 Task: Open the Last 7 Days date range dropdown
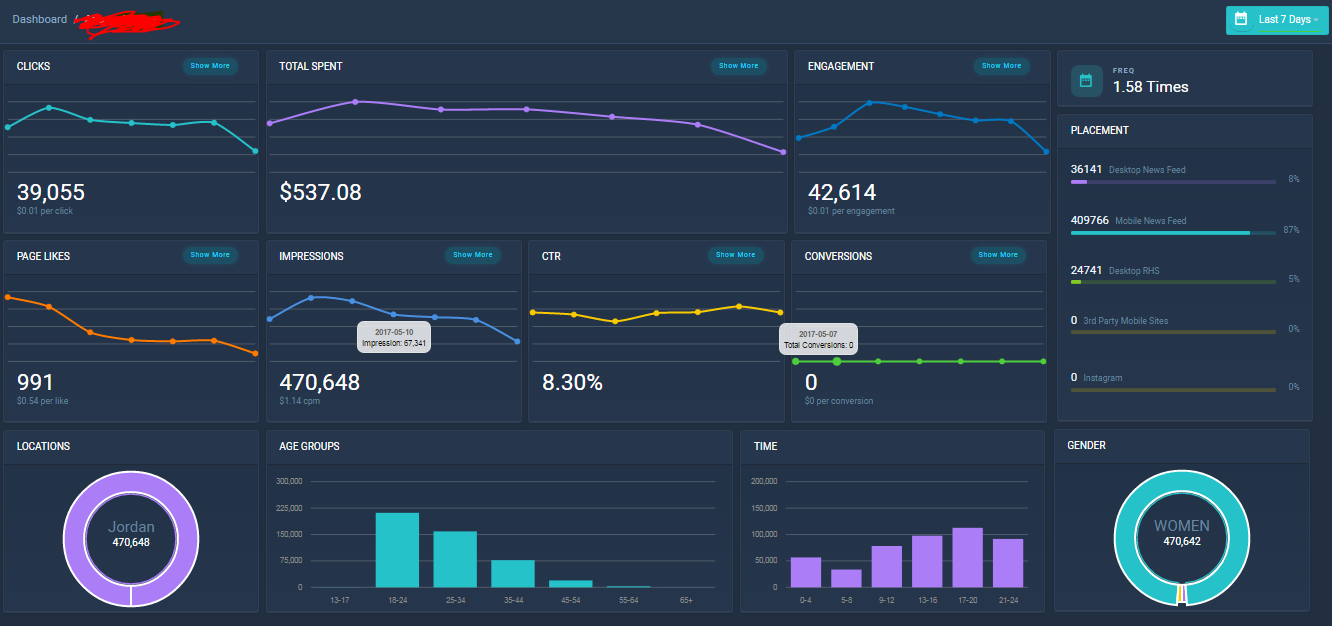click(1277, 20)
